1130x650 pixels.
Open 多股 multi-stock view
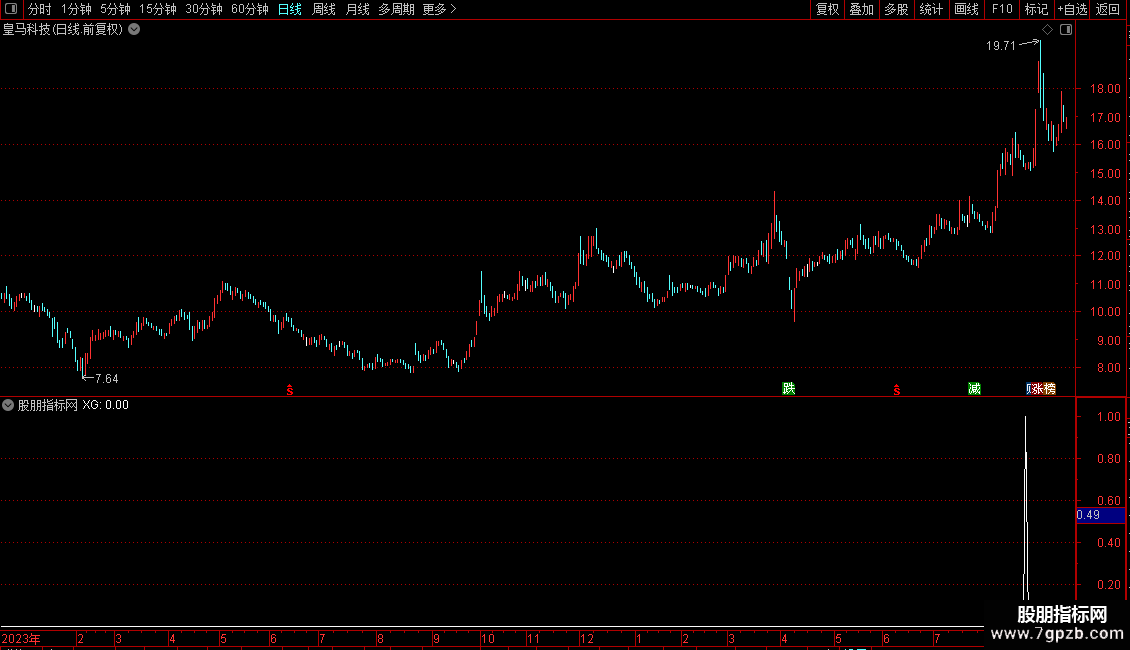pyautogui.click(x=896, y=9)
